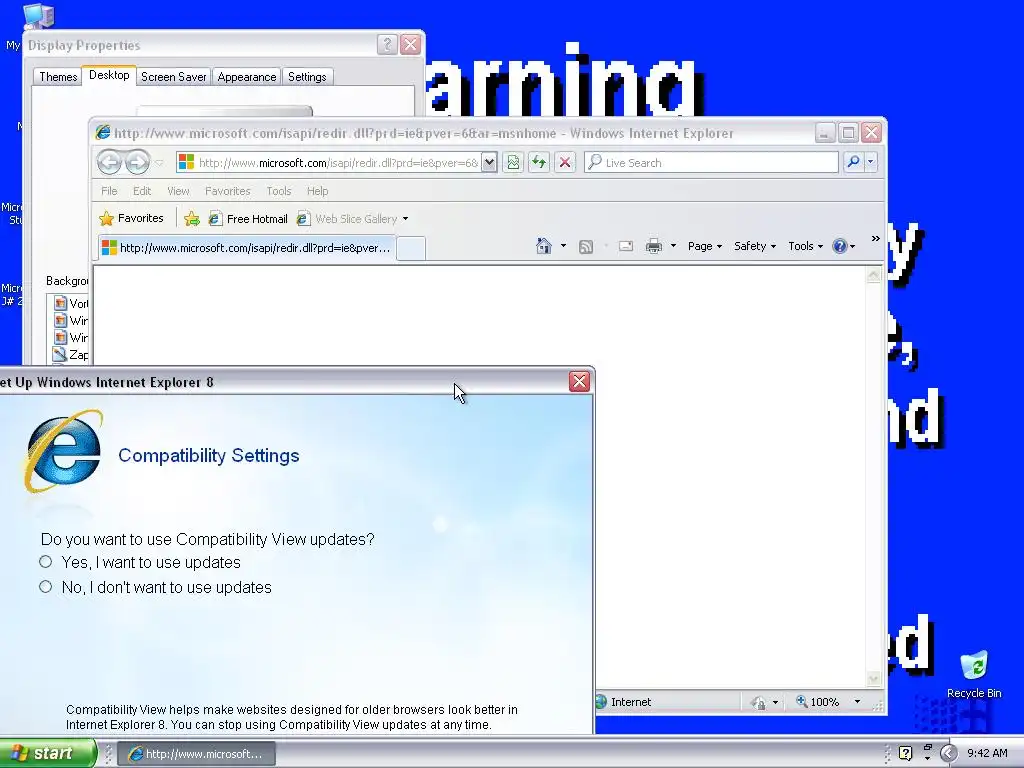Click the New Tab blank button
Image resolution: width=1024 pixels, height=768 pixels.
[411, 248]
